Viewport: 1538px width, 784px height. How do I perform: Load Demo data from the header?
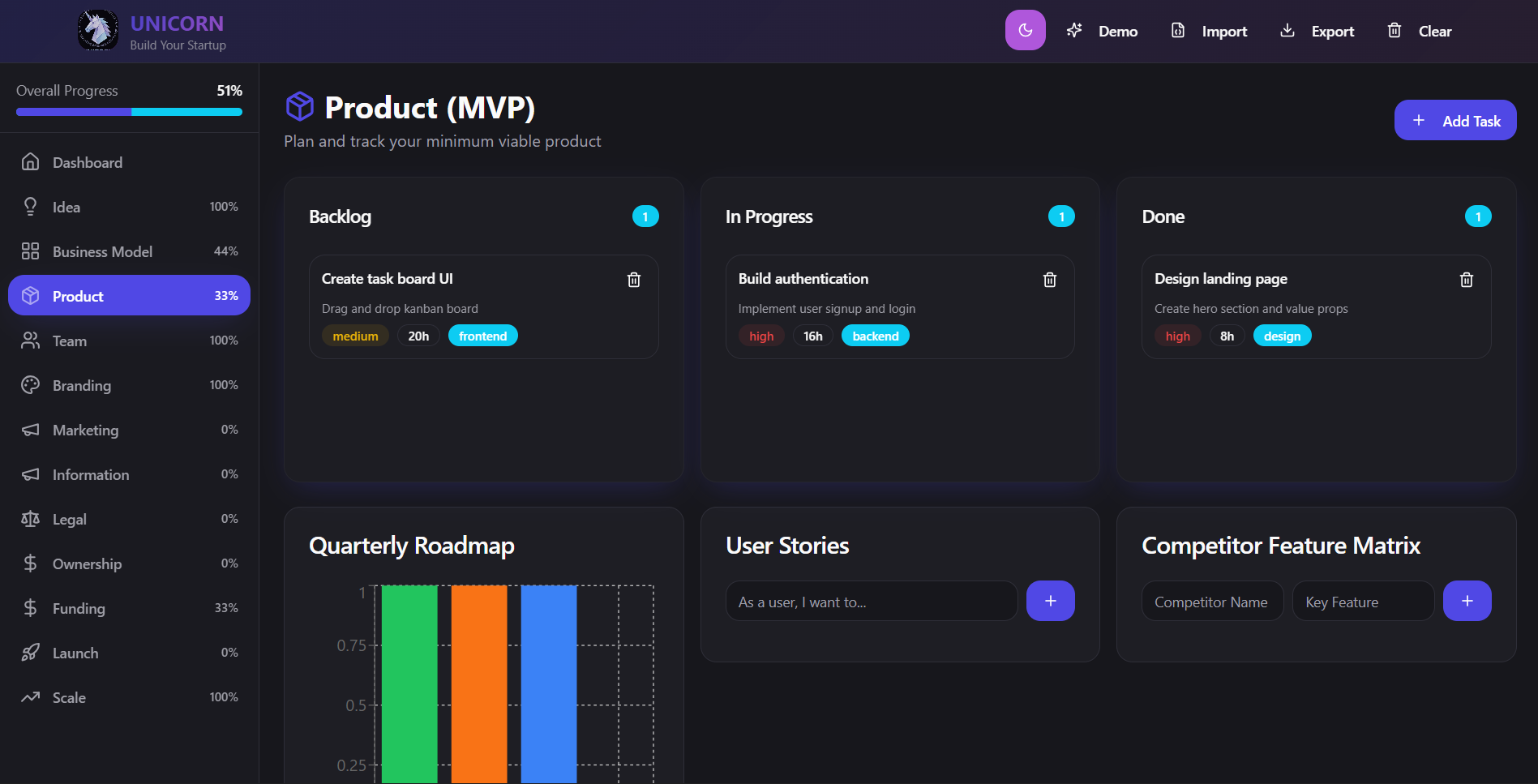pyautogui.click(x=1103, y=32)
